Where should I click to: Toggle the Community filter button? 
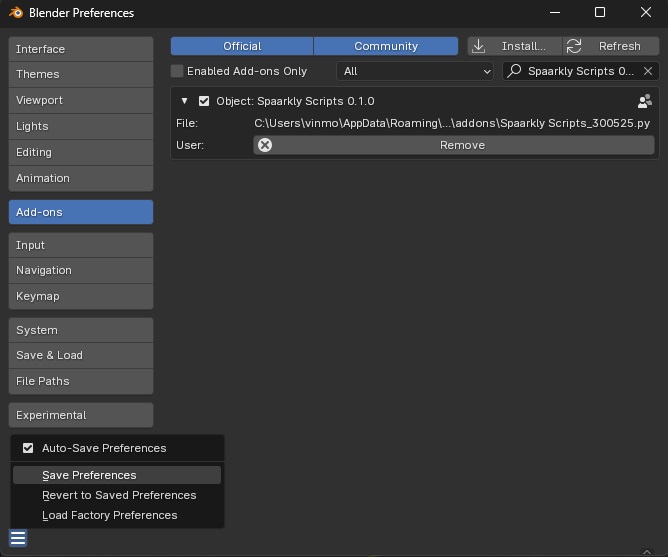tap(386, 46)
